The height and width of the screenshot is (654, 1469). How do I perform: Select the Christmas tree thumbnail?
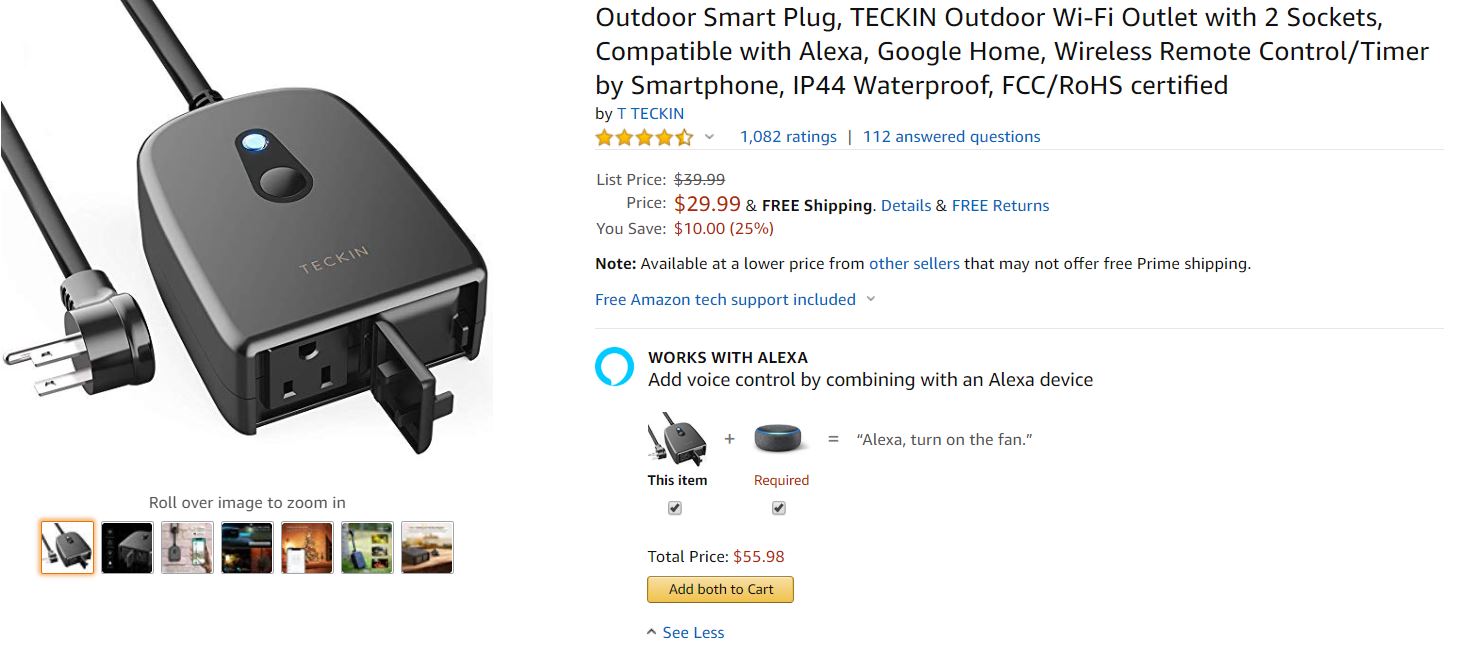pos(307,547)
